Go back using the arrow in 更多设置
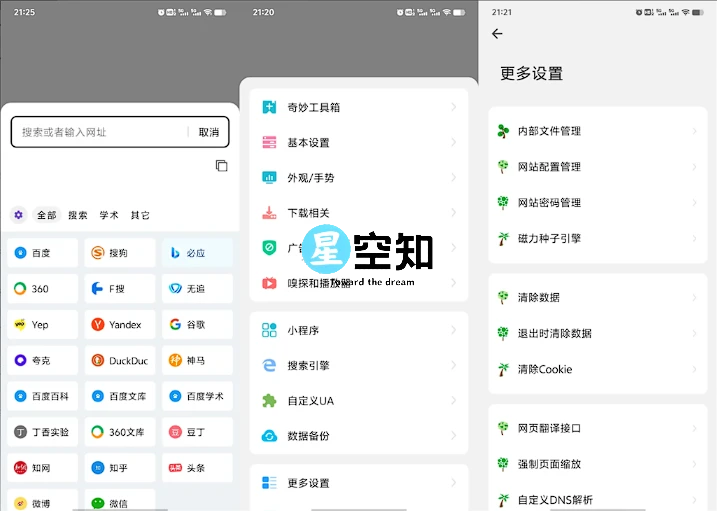 tap(497, 33)
